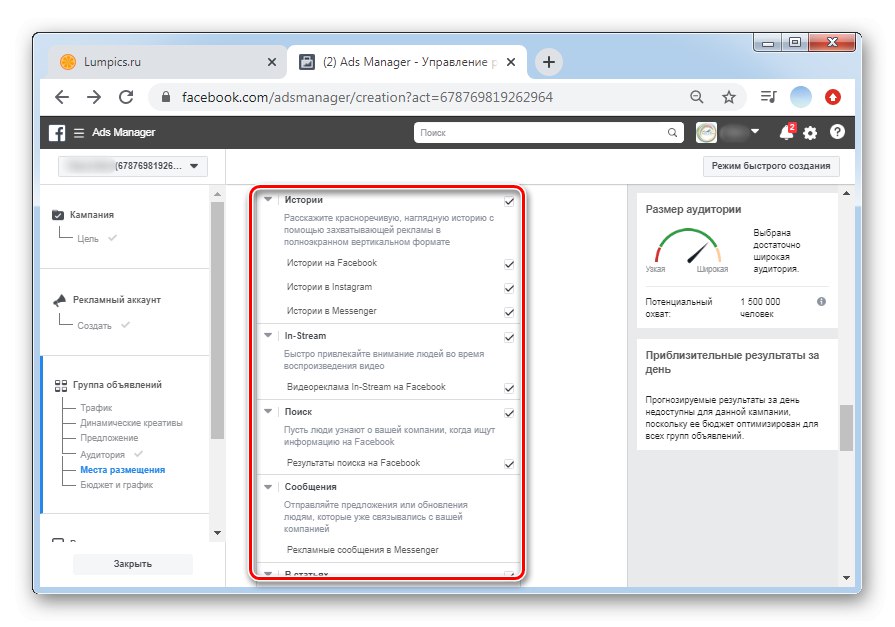The height and width of the screenshot is (627, 895).
Task: Switch to the Ads Manager tab
Action: click(408, 62)
